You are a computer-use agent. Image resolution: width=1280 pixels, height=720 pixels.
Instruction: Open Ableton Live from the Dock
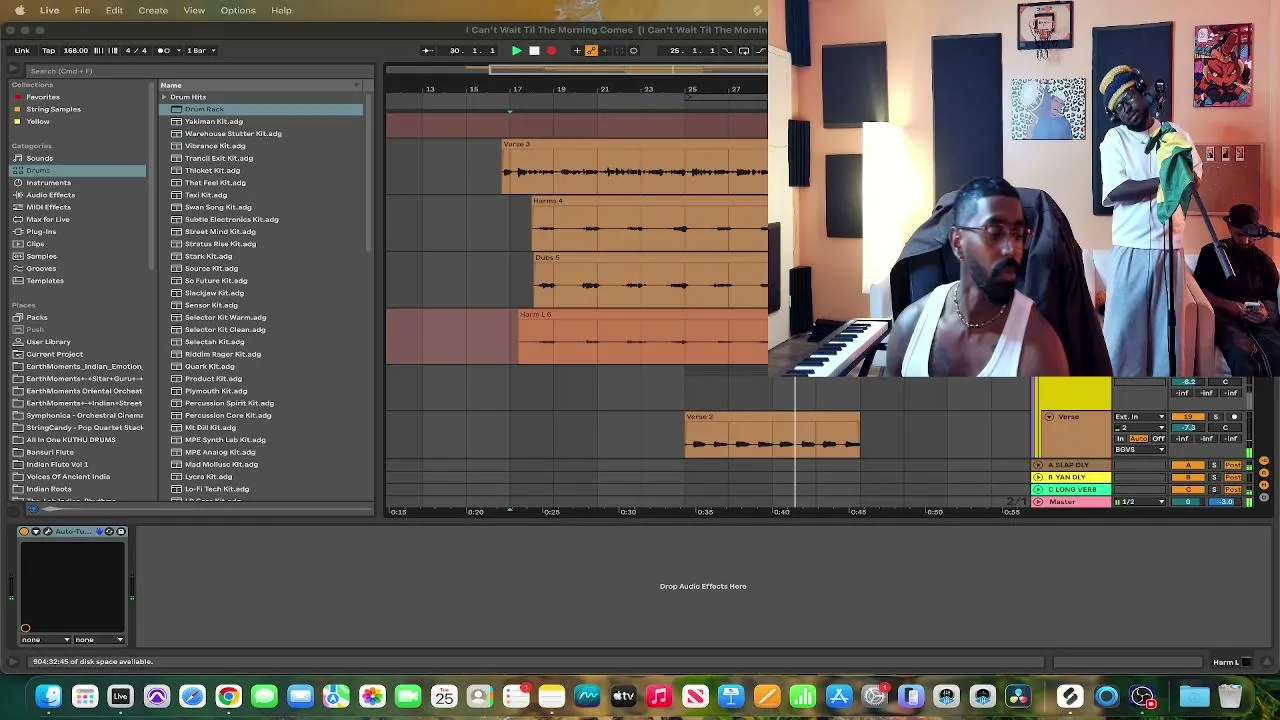[x=120, y=696]
